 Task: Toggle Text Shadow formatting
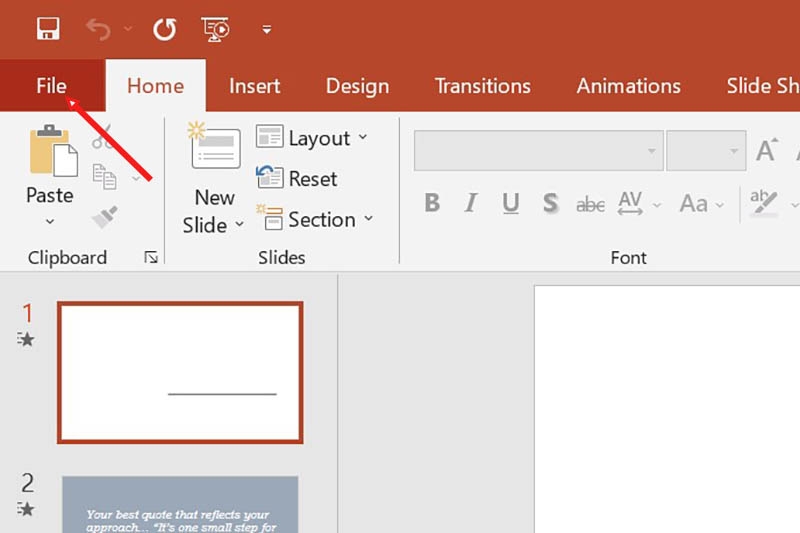tap(551, 203)
